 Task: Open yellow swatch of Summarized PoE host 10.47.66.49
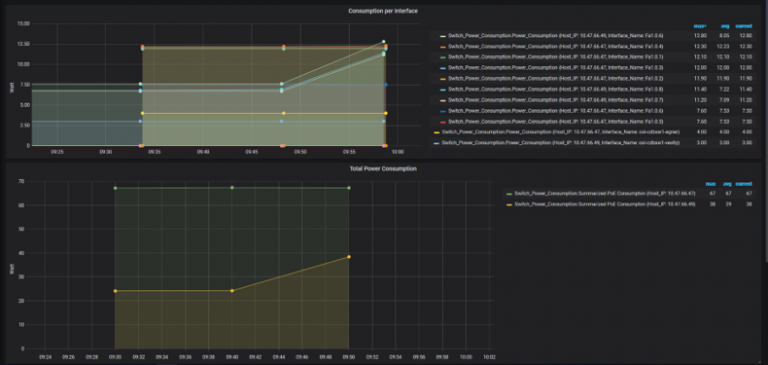pyautogui.click(x=509, y=204)
